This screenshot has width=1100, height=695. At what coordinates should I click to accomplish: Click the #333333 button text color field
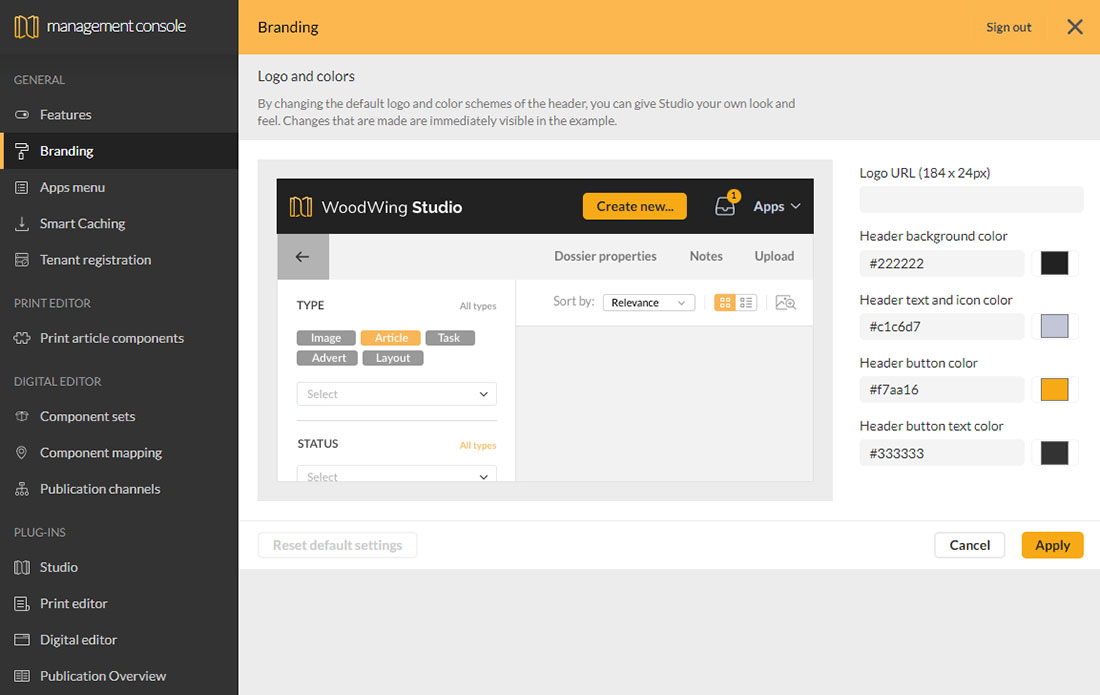tap(942, 453)
